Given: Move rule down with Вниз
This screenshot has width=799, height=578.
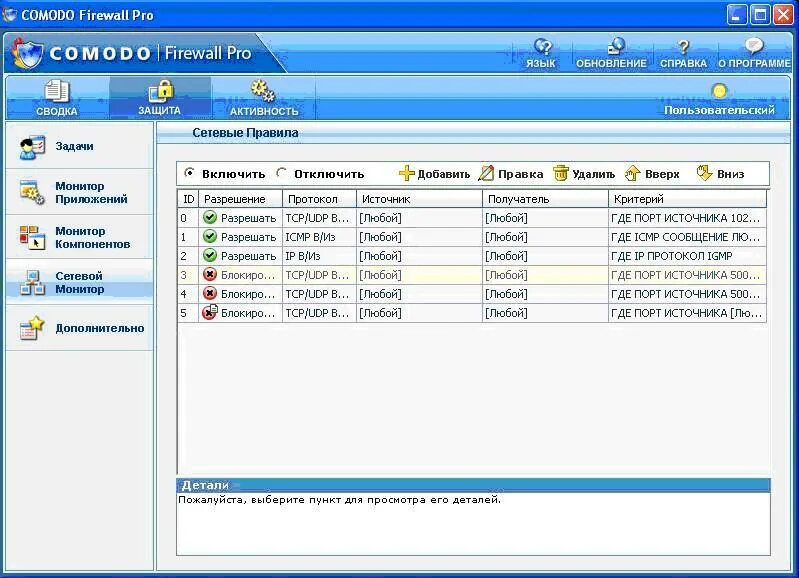Looking at the screenshot, I should pos(720,174).
